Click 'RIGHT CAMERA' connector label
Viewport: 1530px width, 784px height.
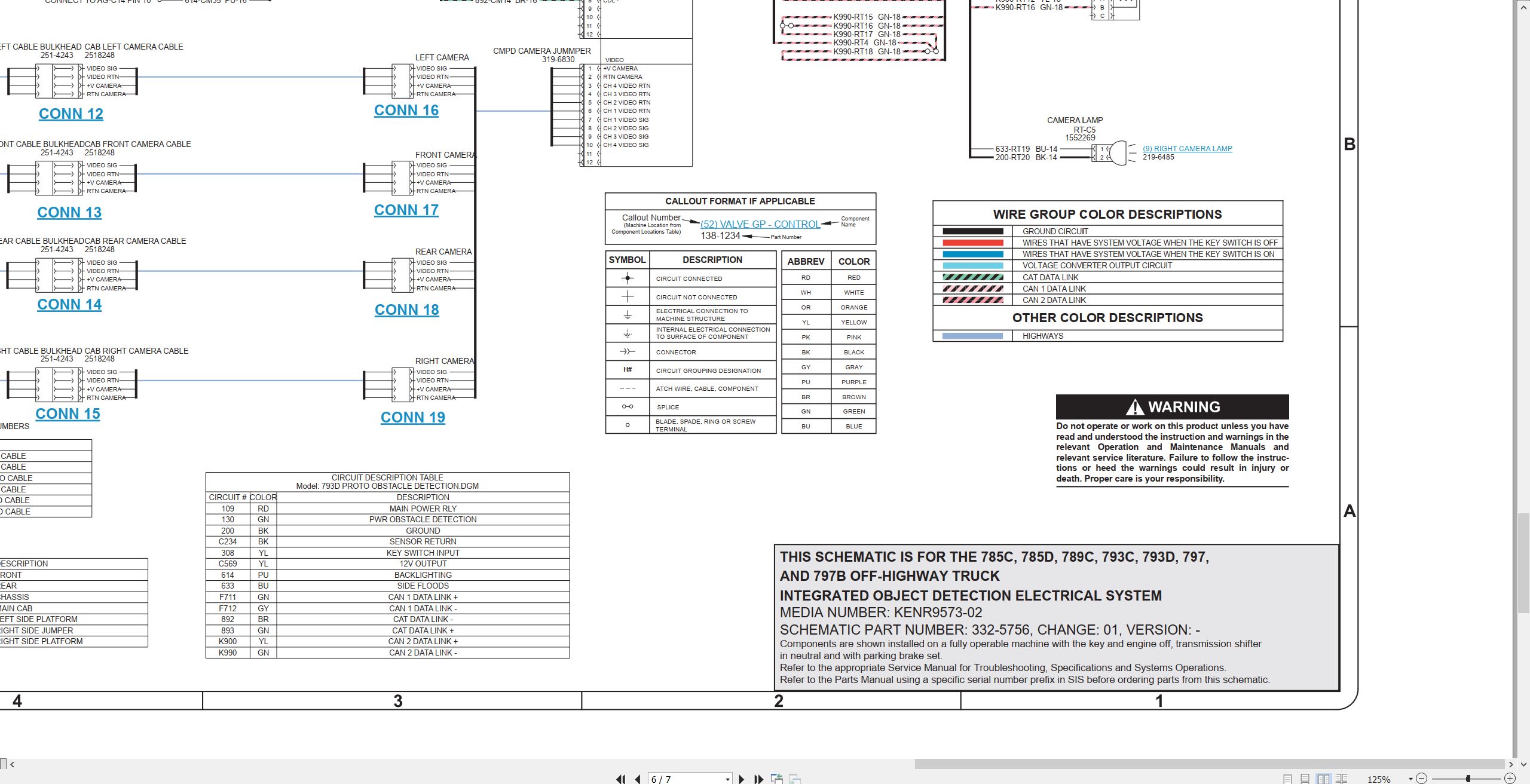point(444,361)
